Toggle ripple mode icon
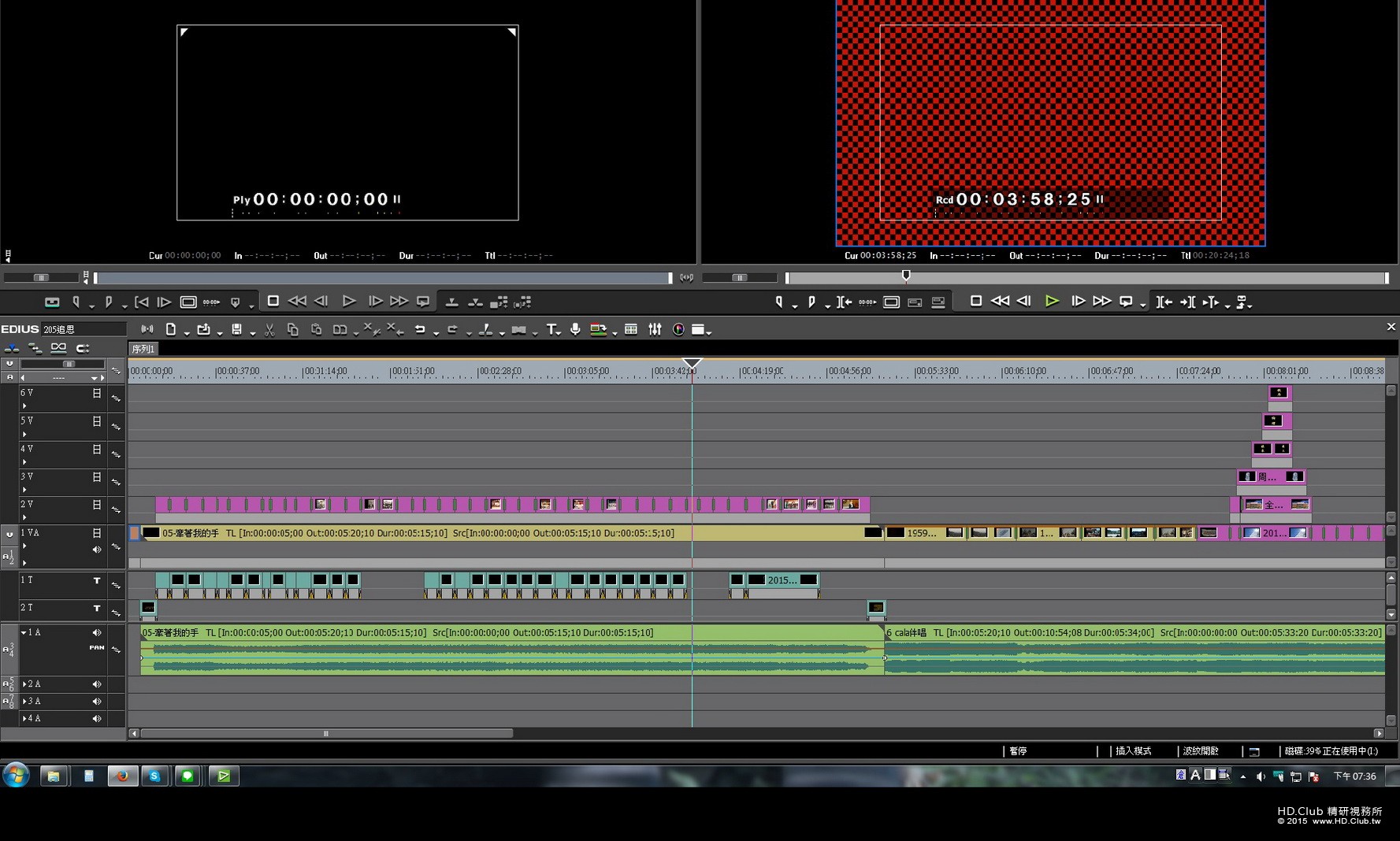The width and height of the screenshot is (1400, 841). coord(35,348)
